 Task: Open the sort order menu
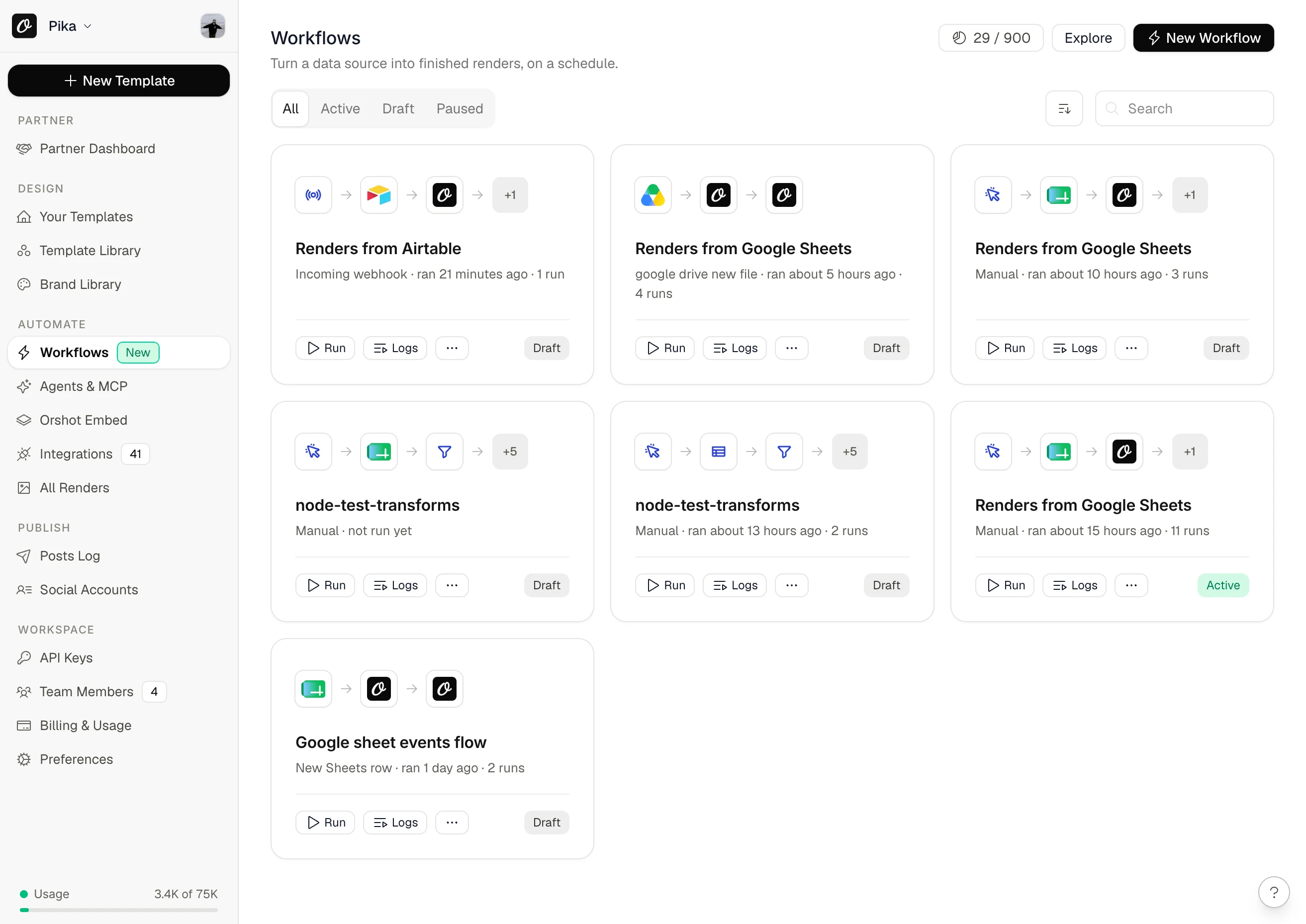(1064, 108)
